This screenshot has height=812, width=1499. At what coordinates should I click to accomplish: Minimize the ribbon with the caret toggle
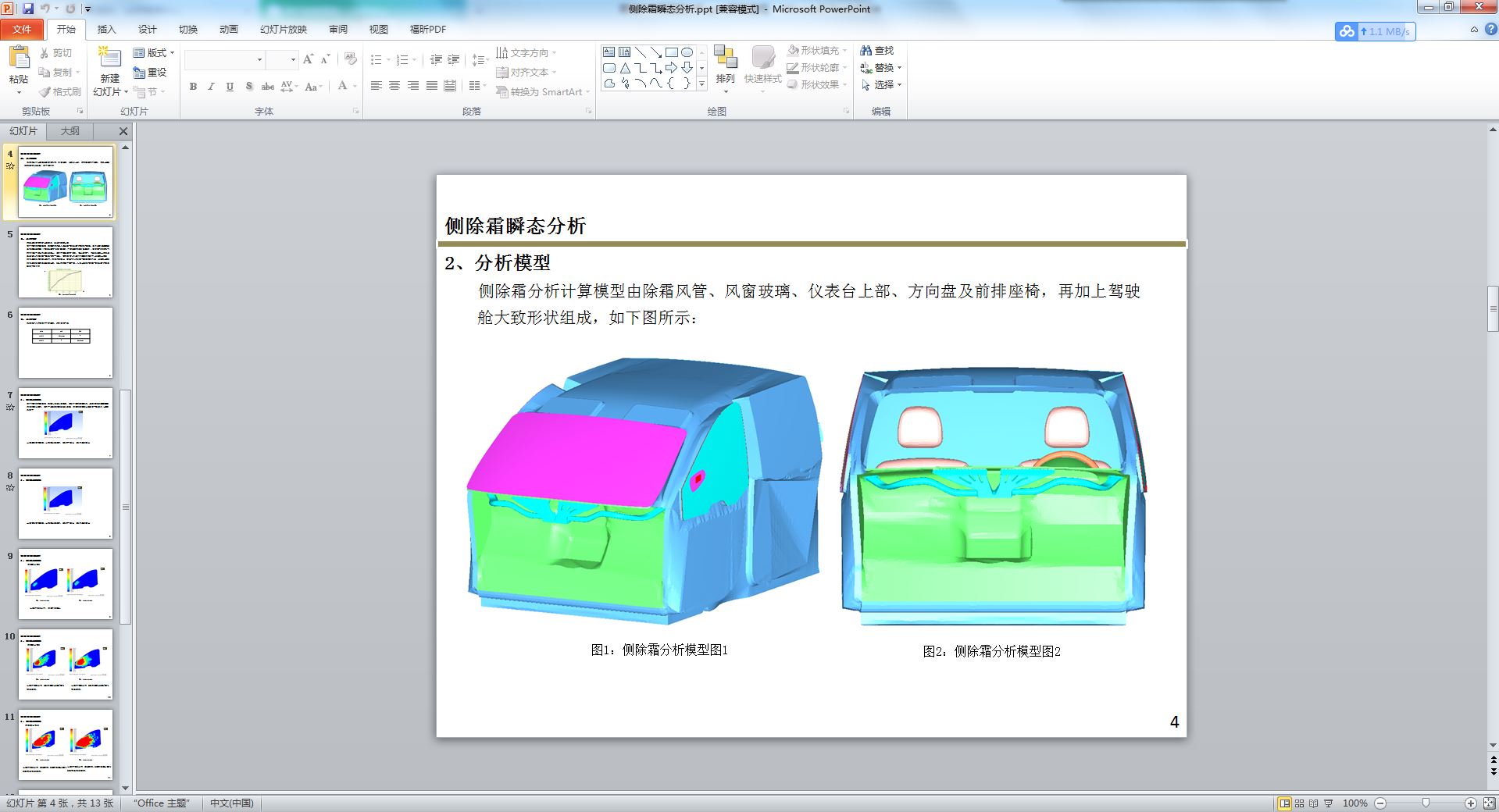tap(1474, 30)
